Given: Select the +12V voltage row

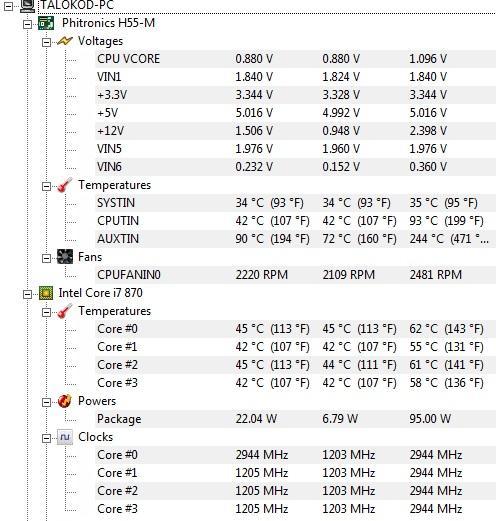Looking at the screenshot, I should point(295,131).
